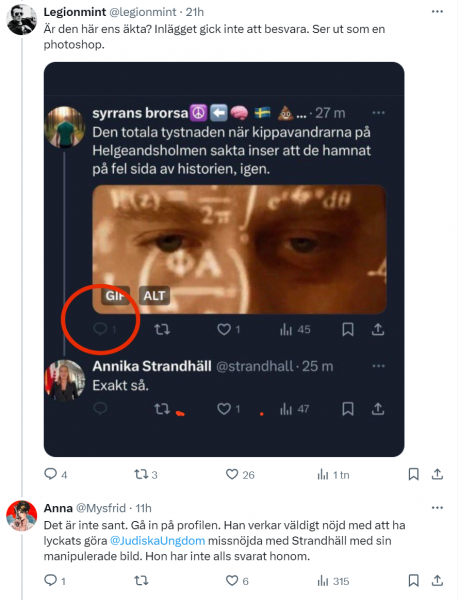This screenshot has width=458, height=600.
Task: Open Anna's profile avatar
Action: pos(21,515)
